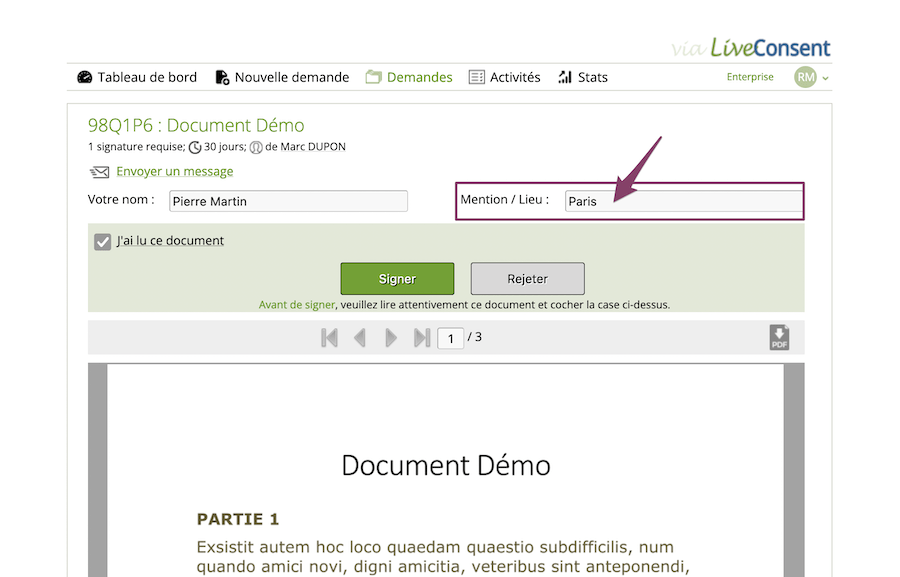Download the document via PDF icon

[779, 338]
